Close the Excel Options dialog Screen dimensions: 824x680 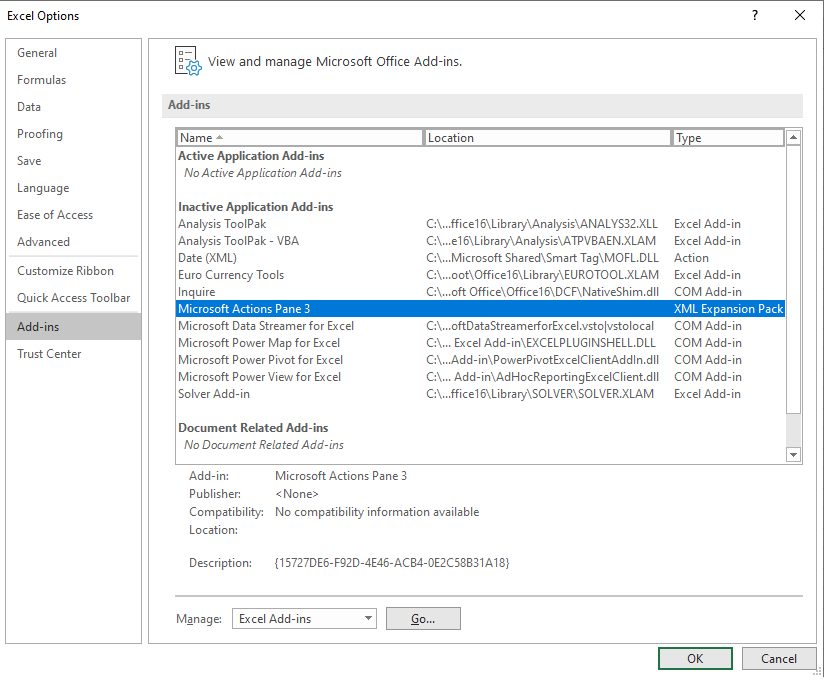tap(800, 15)
